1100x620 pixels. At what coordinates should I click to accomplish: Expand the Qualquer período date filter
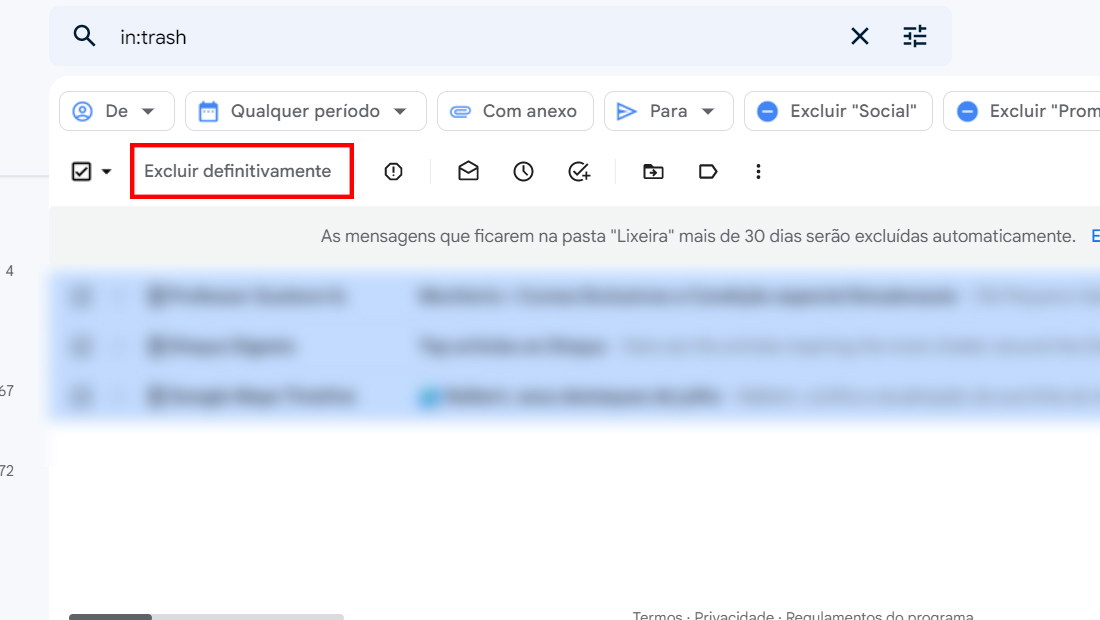coord(305,111)
